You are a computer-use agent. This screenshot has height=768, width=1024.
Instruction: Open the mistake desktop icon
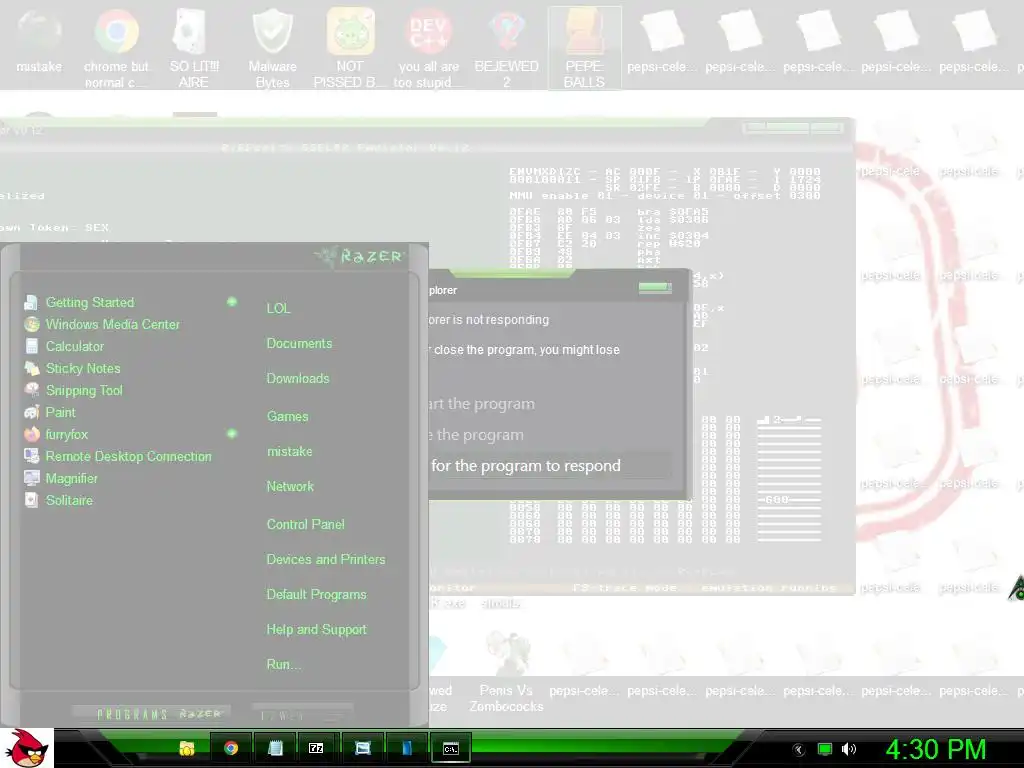(x=39, y=42)
